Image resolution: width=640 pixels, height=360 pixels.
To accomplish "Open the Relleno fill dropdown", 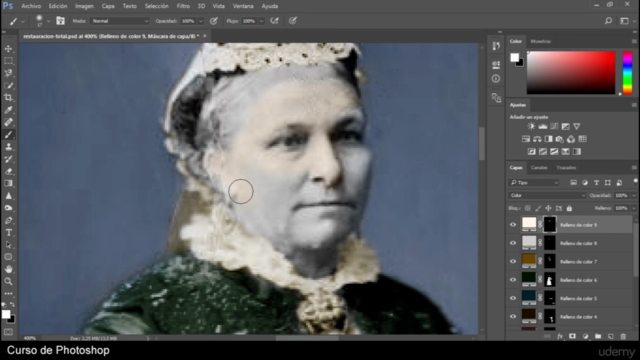I will [633, 208].
